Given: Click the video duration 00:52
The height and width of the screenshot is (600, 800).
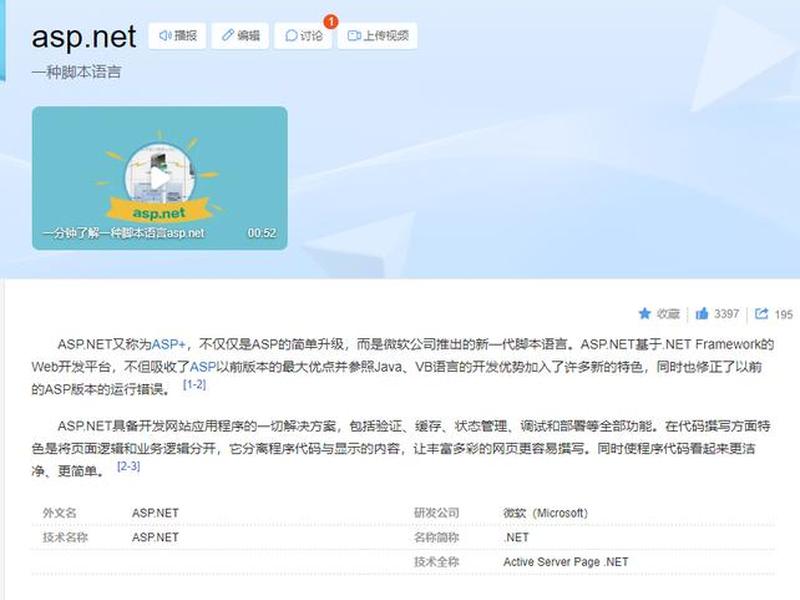Looking at the screenshot, I should [262, 233].
